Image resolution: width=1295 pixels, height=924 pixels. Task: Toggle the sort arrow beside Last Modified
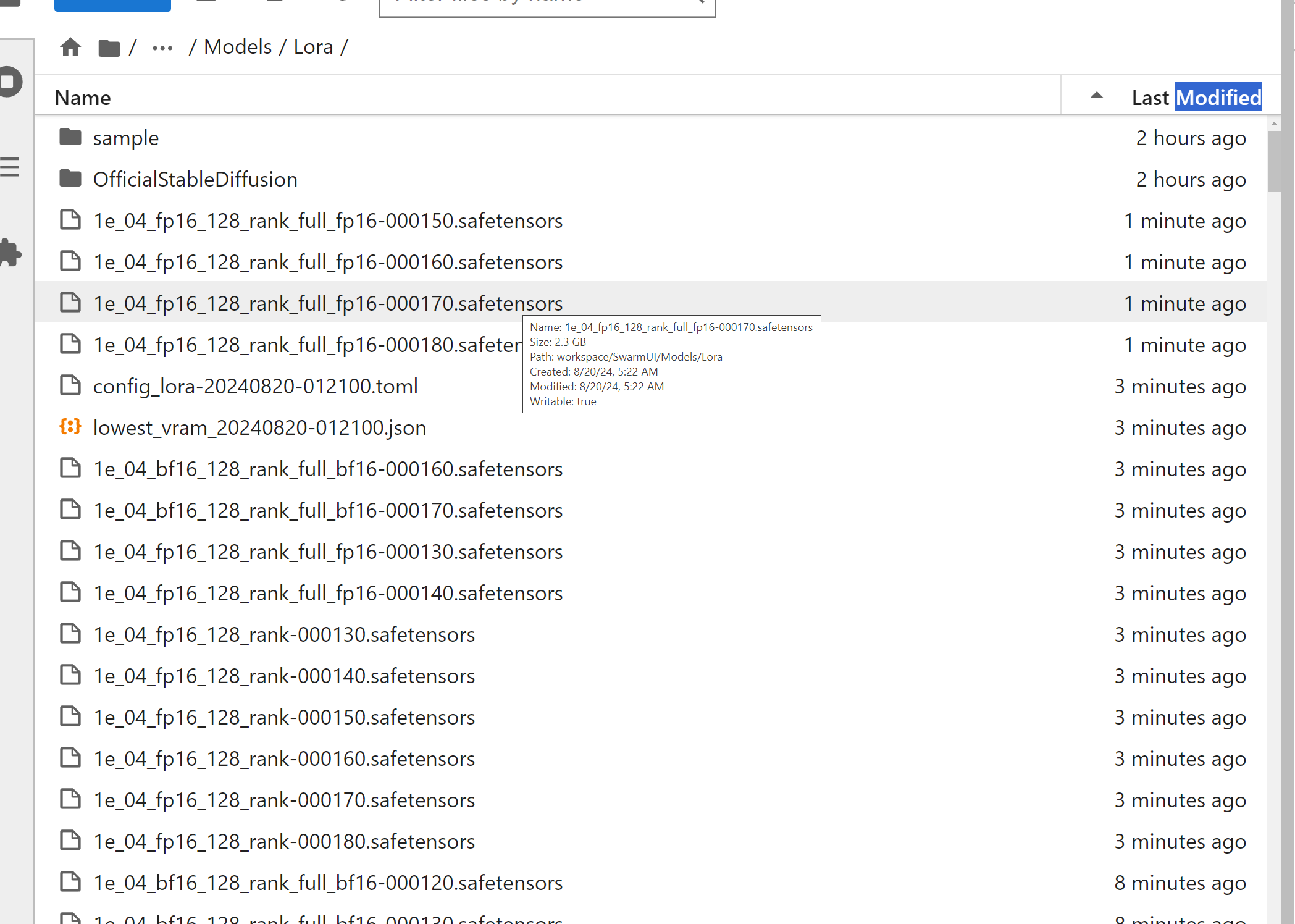tap(1097, 96)
